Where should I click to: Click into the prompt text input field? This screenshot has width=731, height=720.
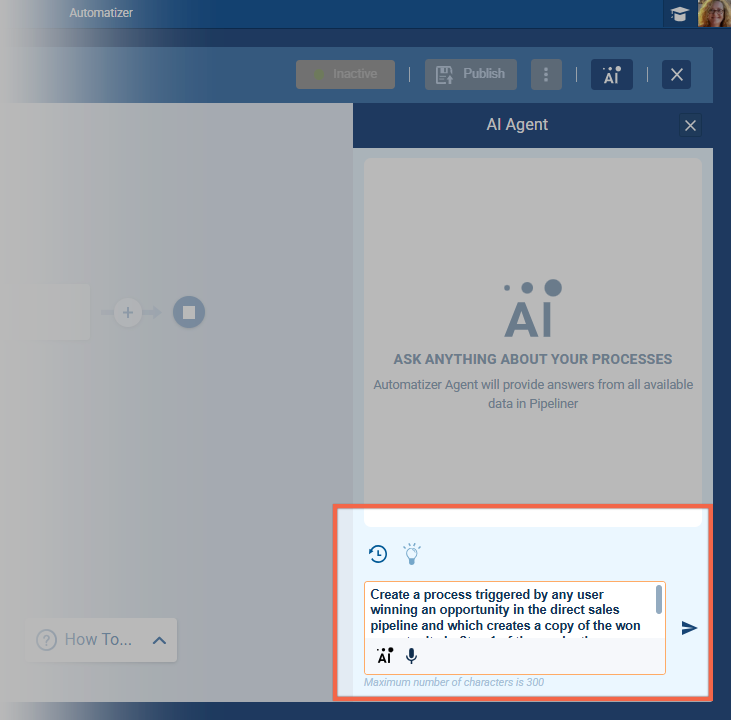pos(508,610)
